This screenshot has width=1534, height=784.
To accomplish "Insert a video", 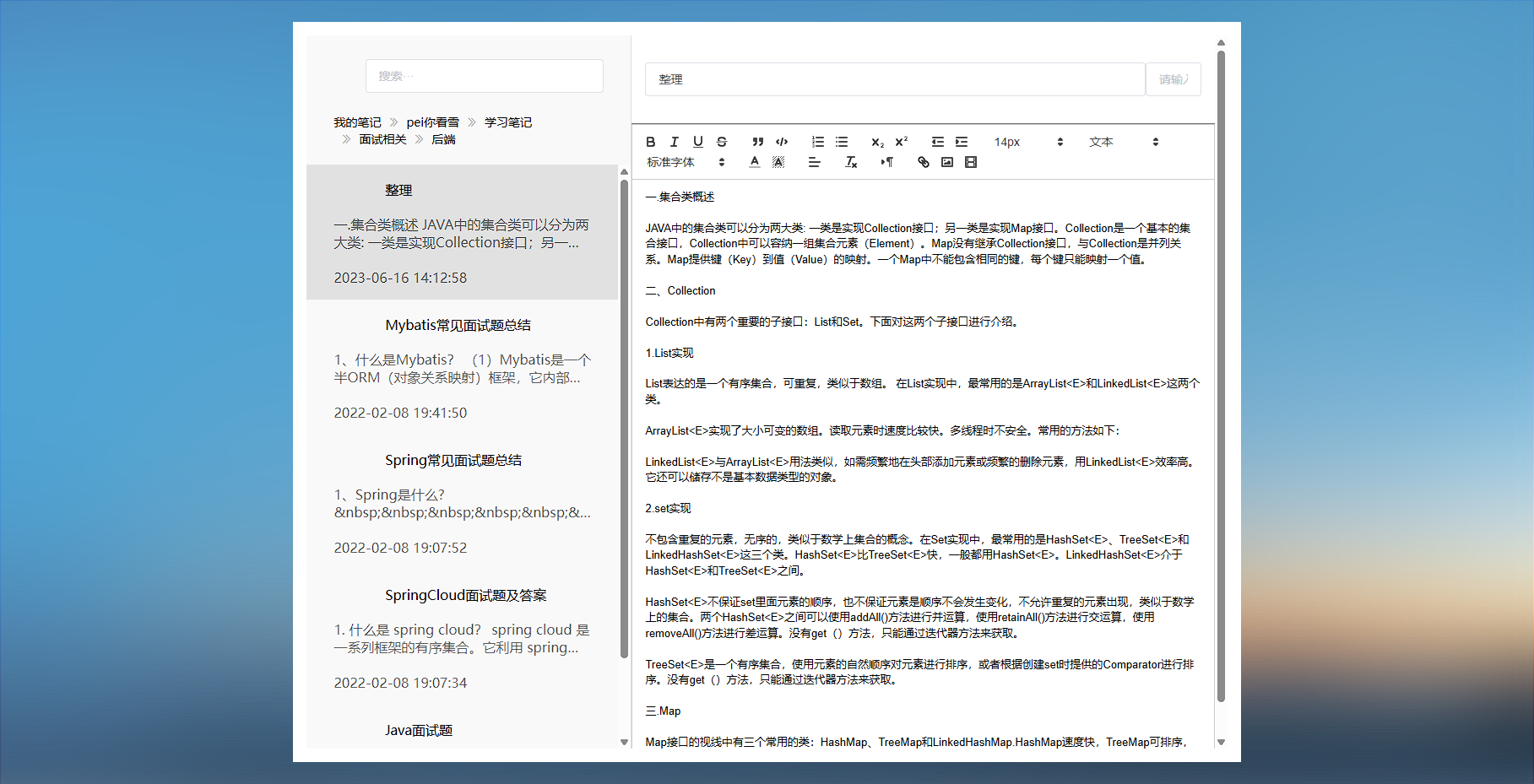I will click(x=971, y=162).
